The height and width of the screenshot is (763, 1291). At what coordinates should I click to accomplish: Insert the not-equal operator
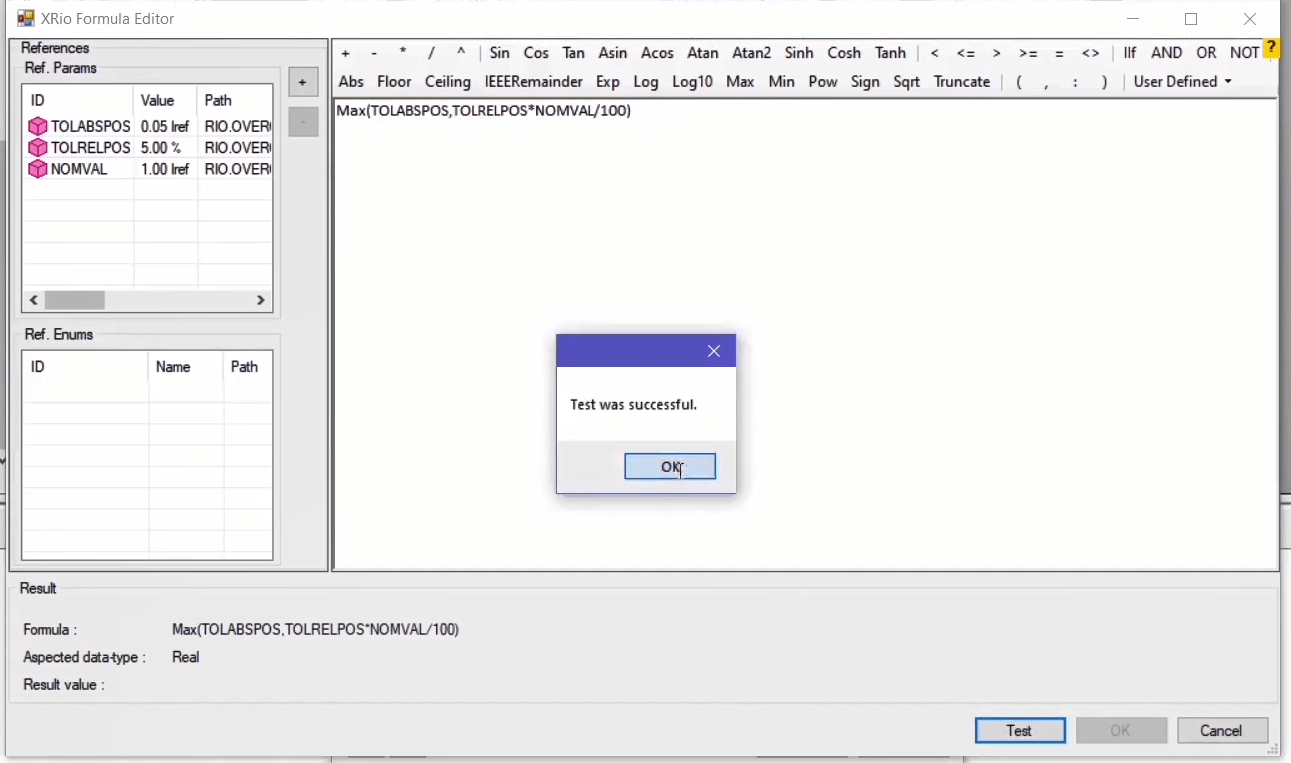coord(1090,53)
